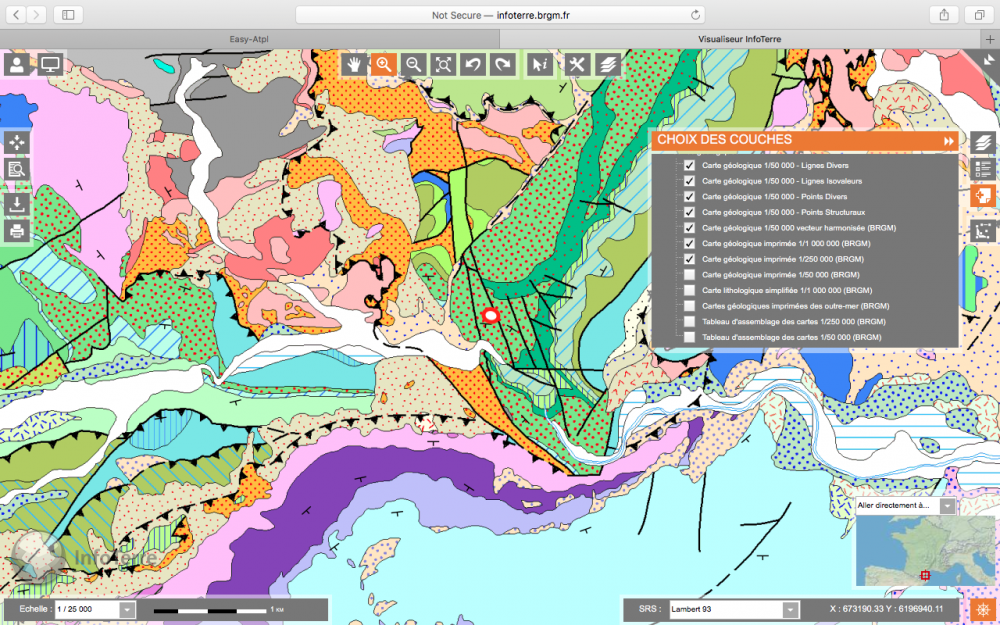Screen dimensions: 1000x625
Task: Zoom to full map extent
Action: point(443,64)
